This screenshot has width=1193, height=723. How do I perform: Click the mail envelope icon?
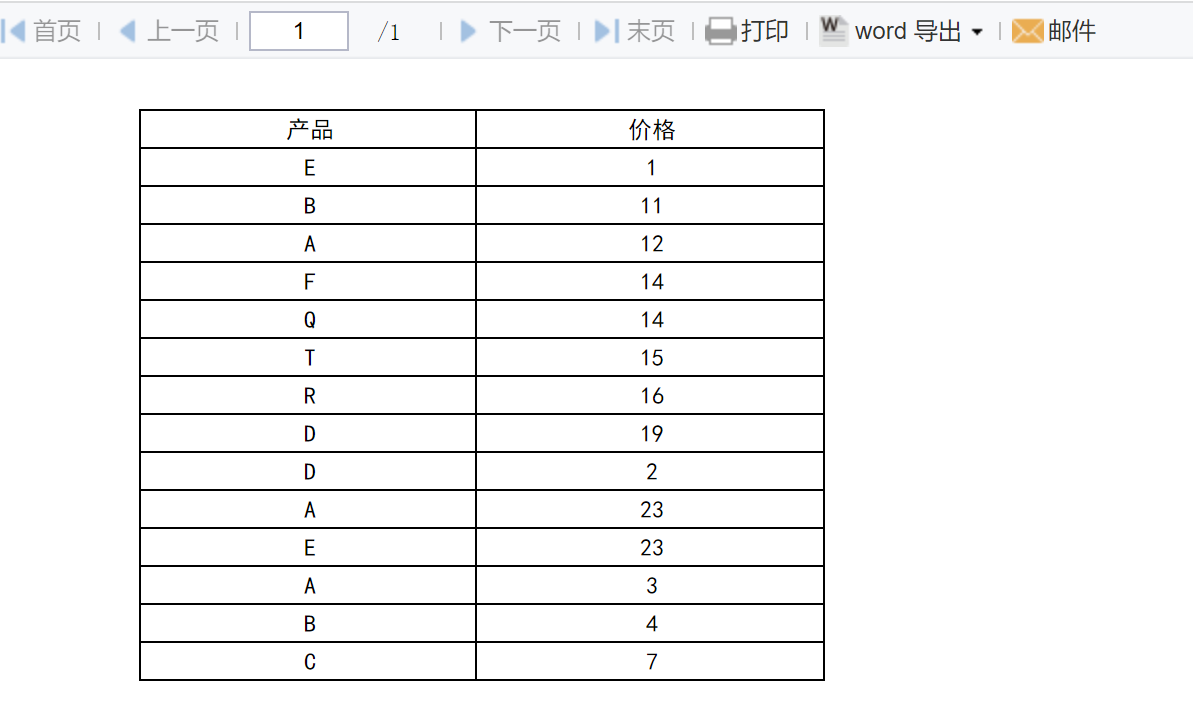(1027, 31)
